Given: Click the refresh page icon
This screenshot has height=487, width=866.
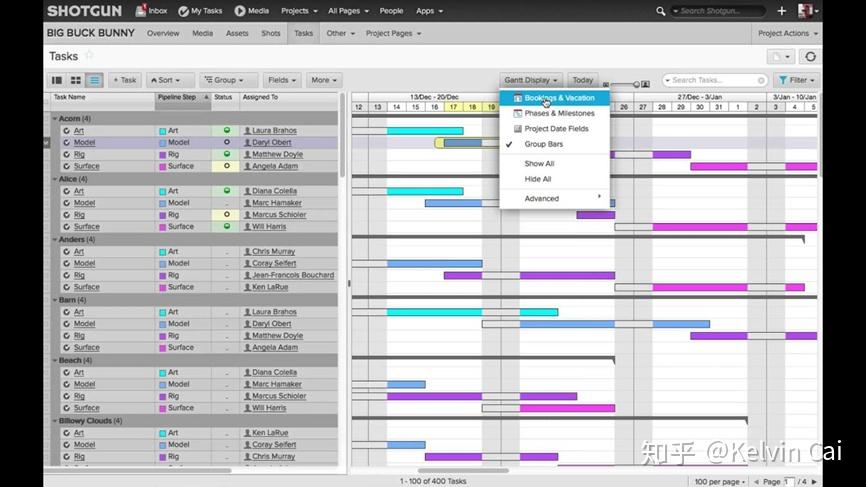Looking at the screenshot, I should [810, 56].
